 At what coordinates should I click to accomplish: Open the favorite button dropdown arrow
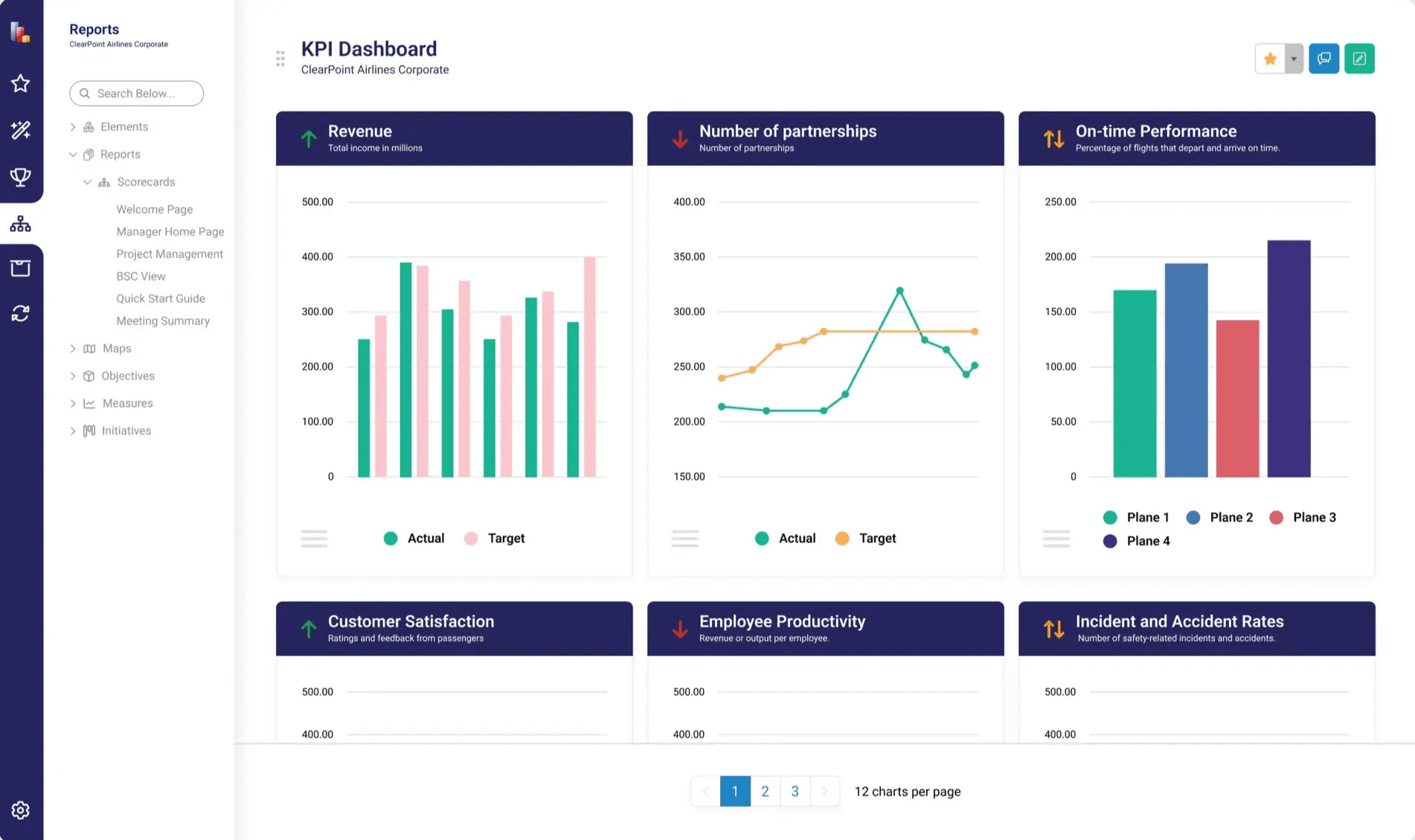(x=1293, y=58)
